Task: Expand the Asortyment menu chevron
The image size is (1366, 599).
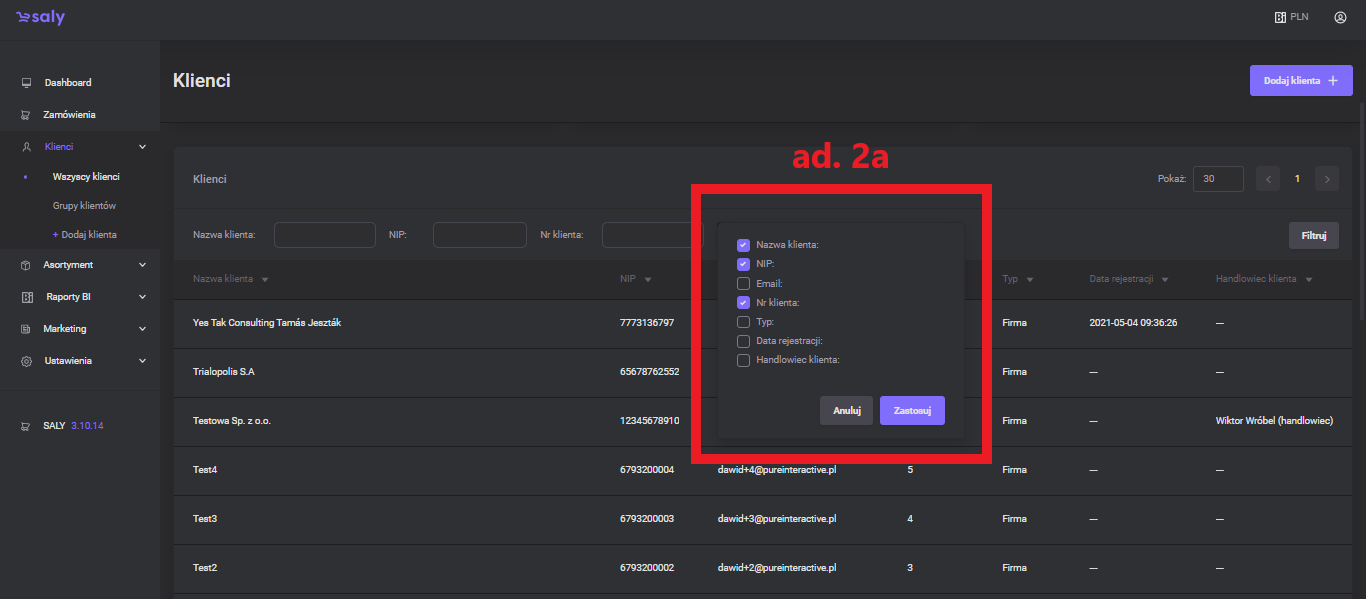Action: pyautogui.click(x=142, y=265)
